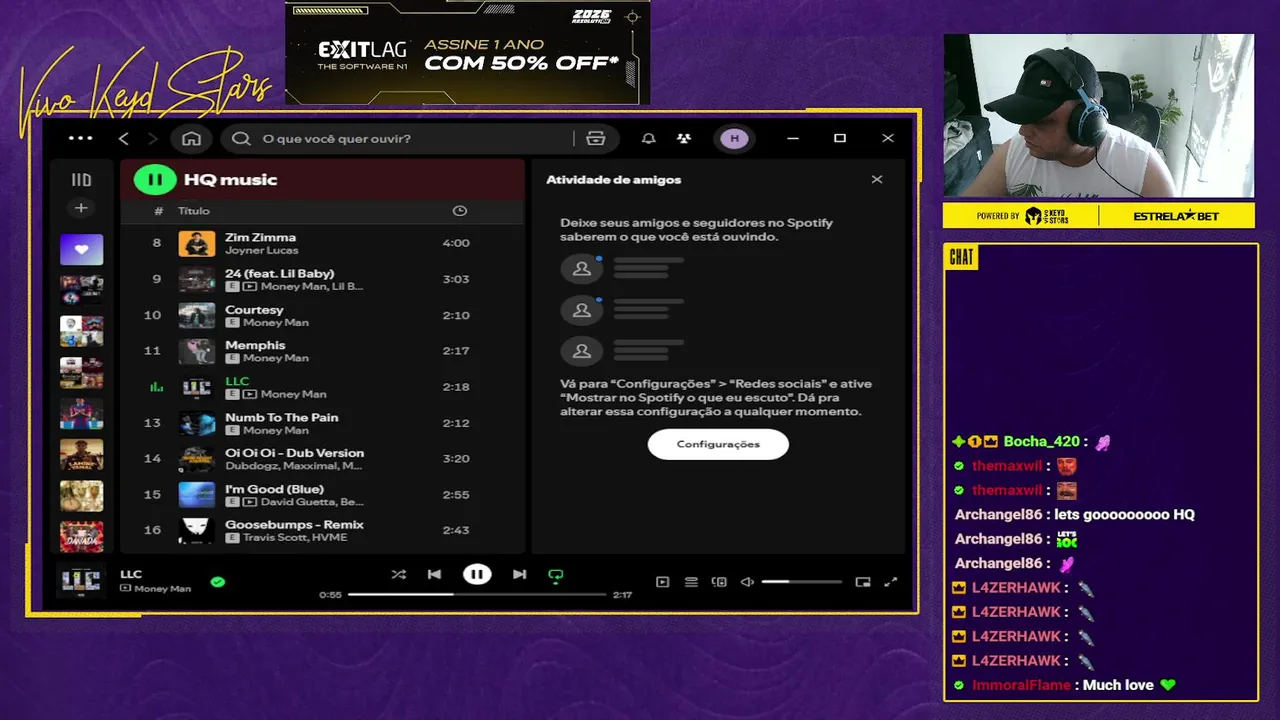Skip to previous track
Image resolution: width=1280 pixels, height=720 pixels.
tap(434, 574)
